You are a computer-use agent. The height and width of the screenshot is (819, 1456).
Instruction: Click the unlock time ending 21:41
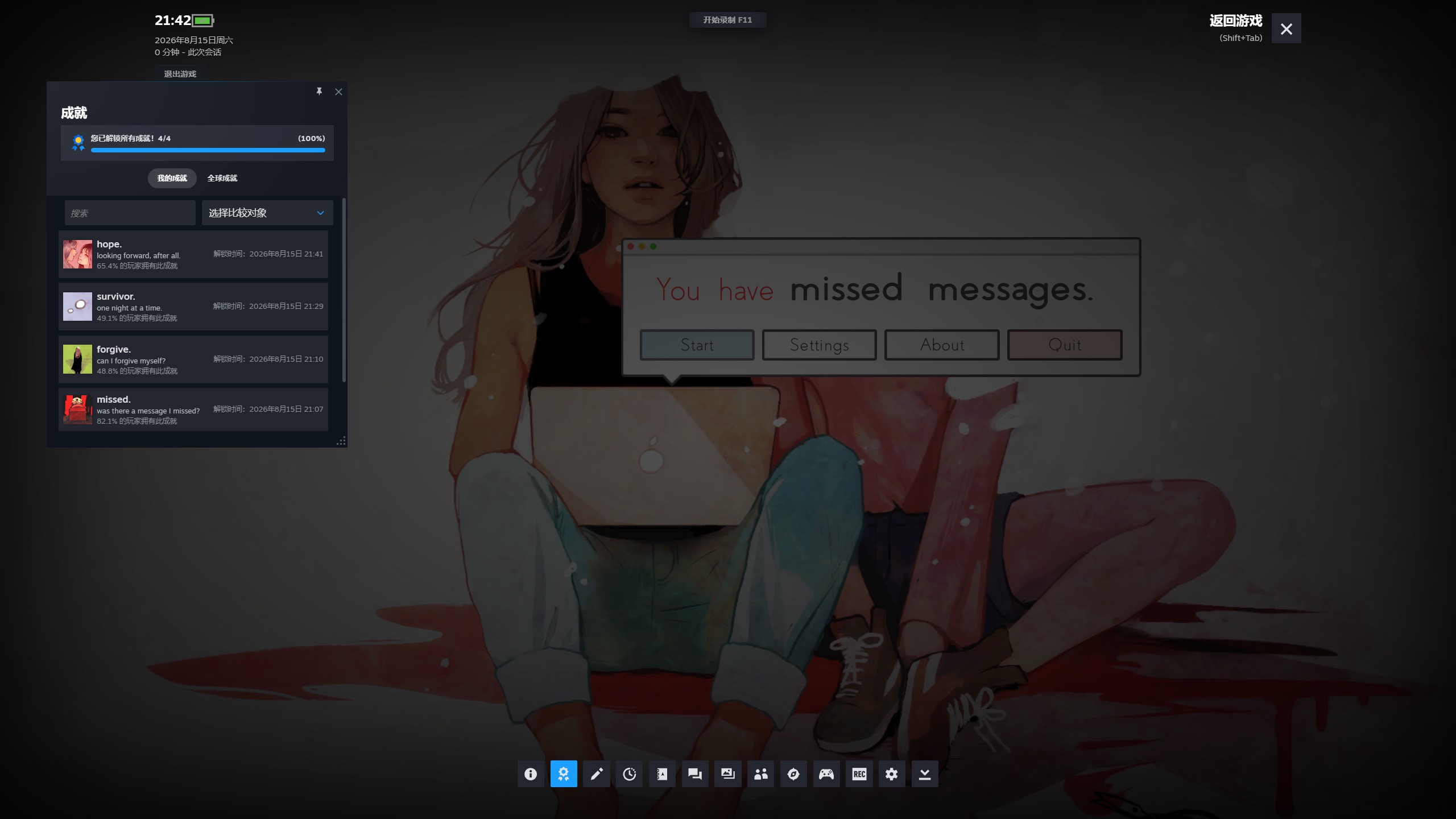[268, 254]
